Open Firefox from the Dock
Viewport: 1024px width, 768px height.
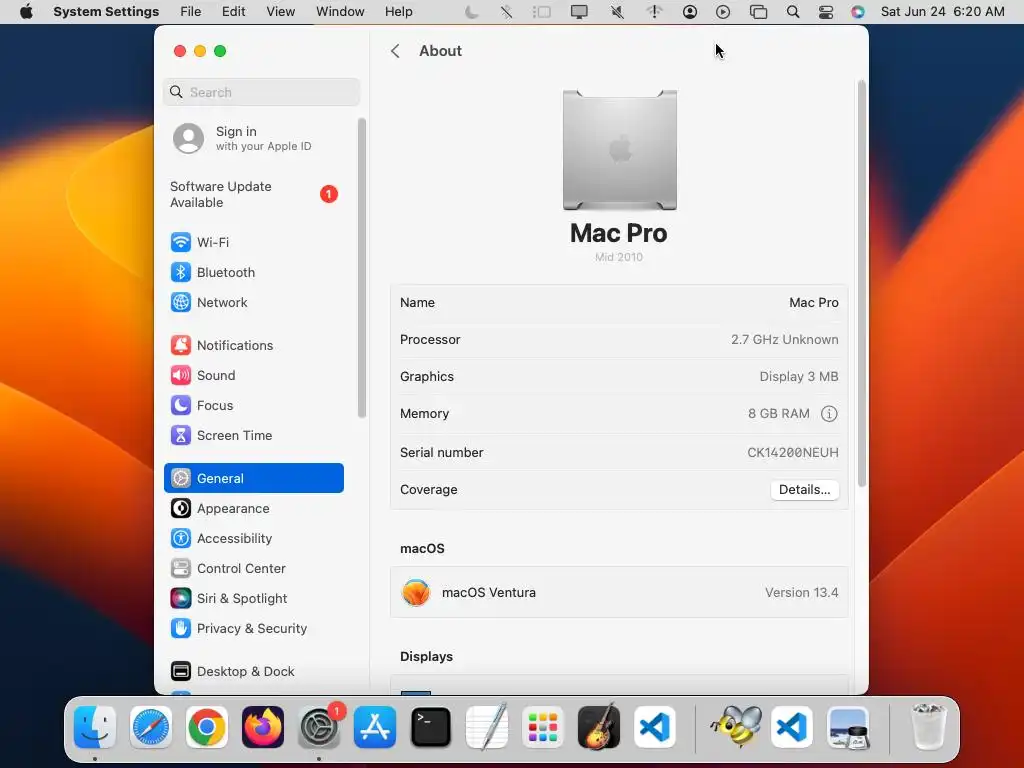263,727
